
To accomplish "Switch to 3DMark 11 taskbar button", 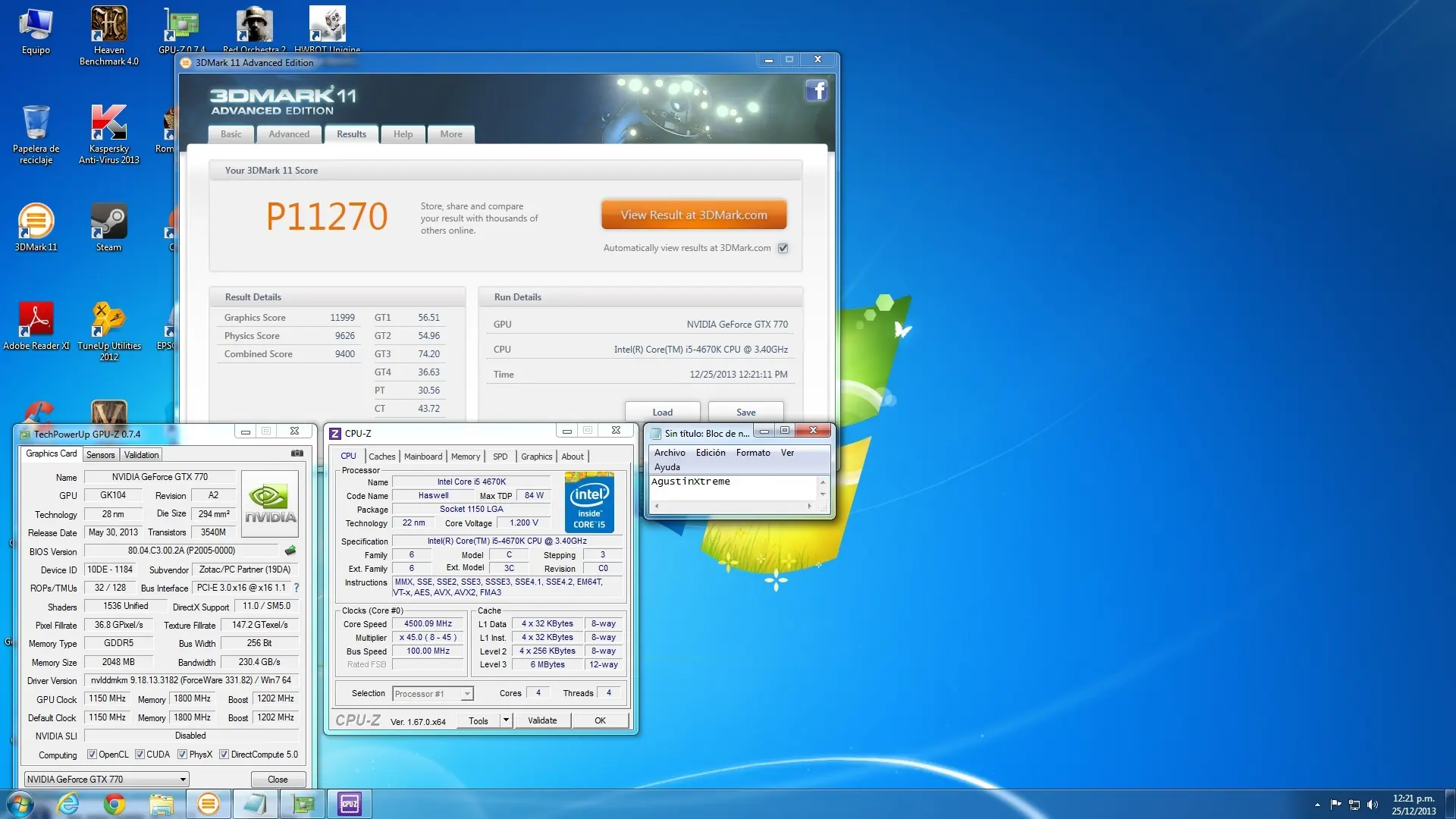I will tap(208, 804).
